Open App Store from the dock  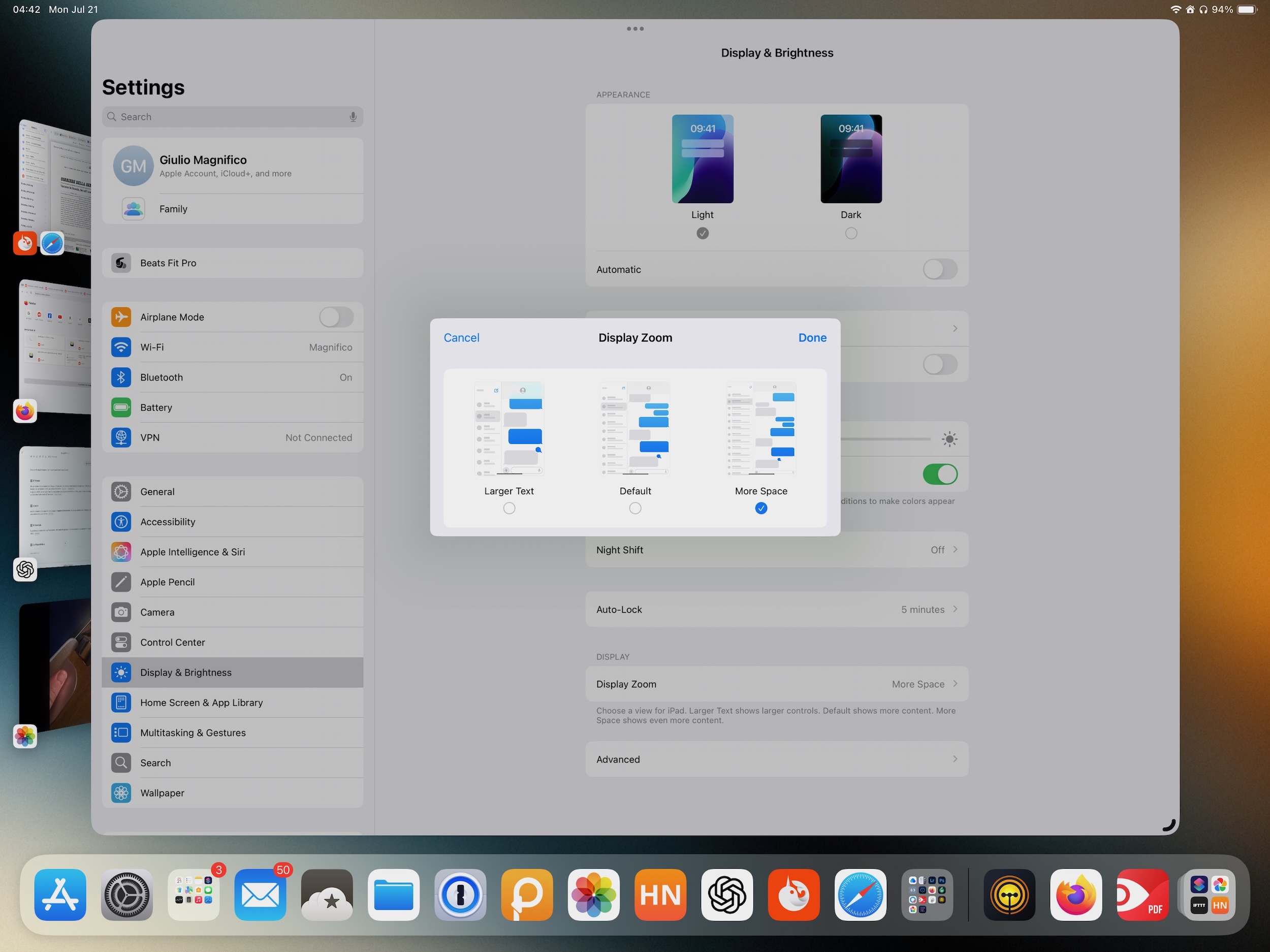(x=60, y=895)
